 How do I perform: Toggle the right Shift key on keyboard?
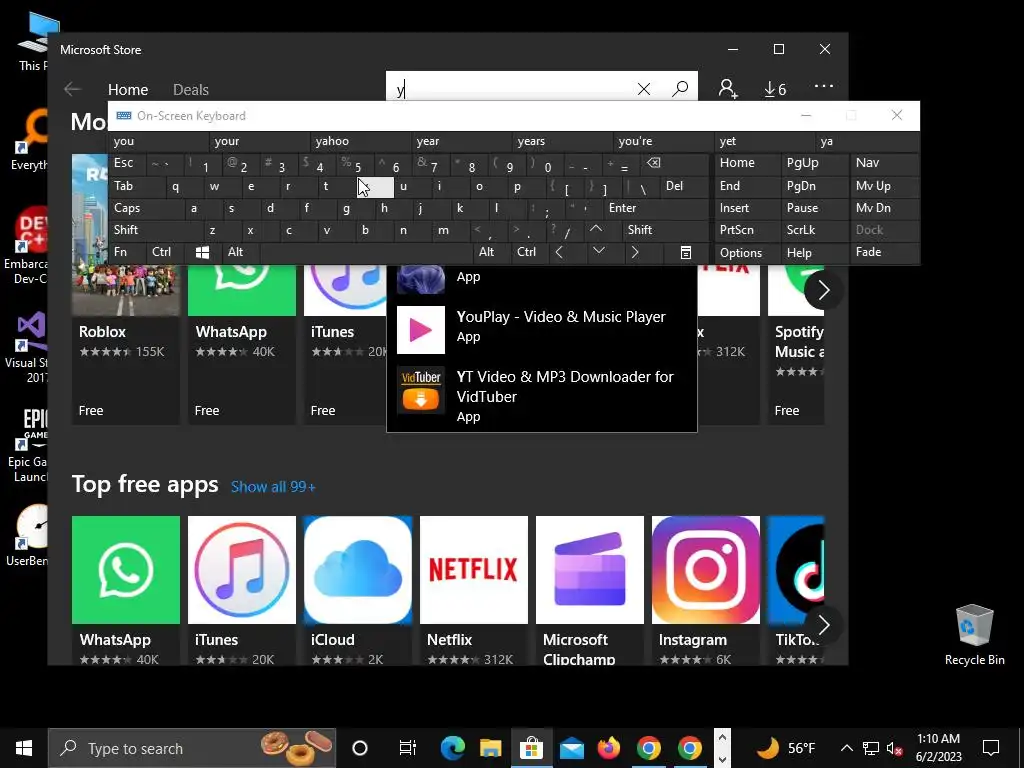click(x=665, y=230)
